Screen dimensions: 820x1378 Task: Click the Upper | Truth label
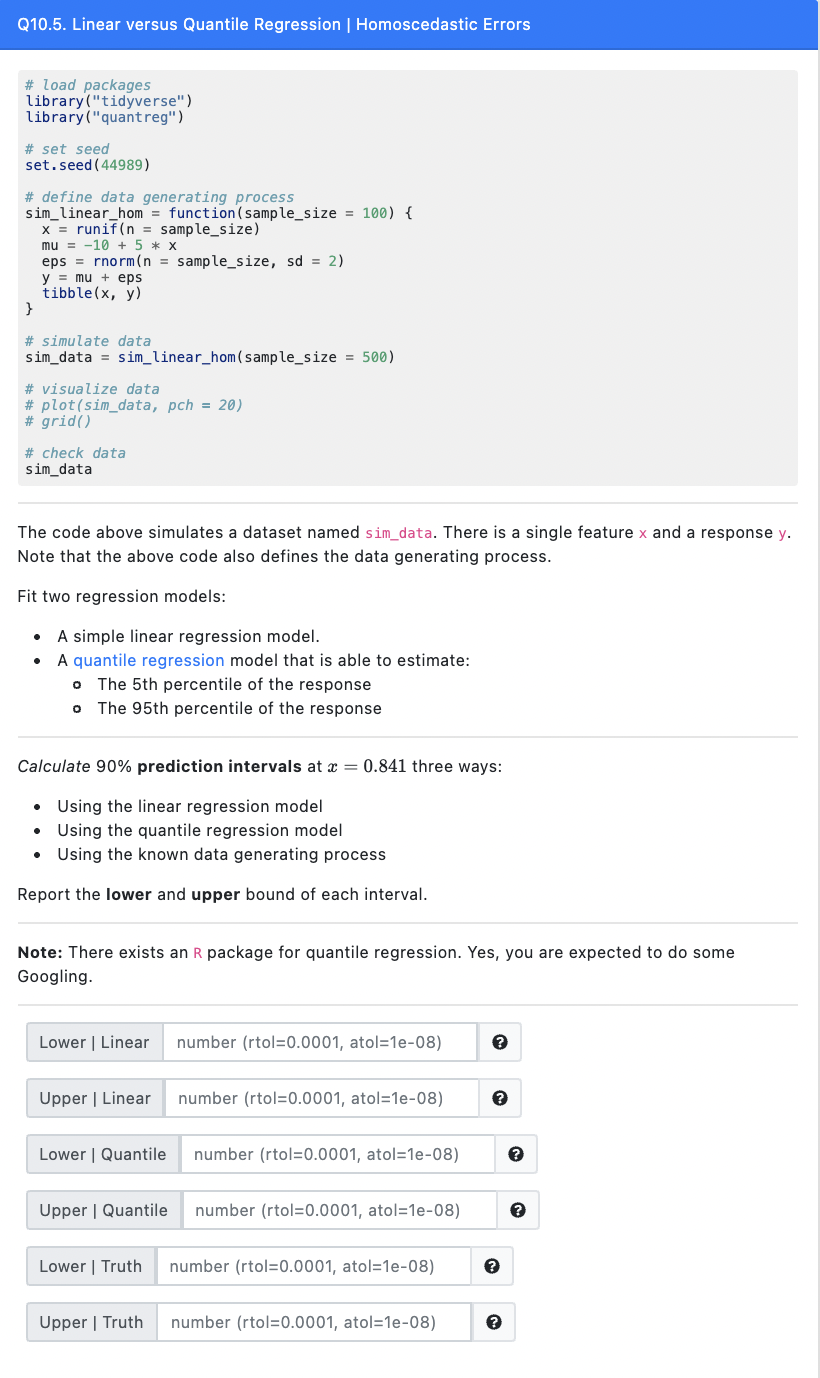pos(90,1322)
